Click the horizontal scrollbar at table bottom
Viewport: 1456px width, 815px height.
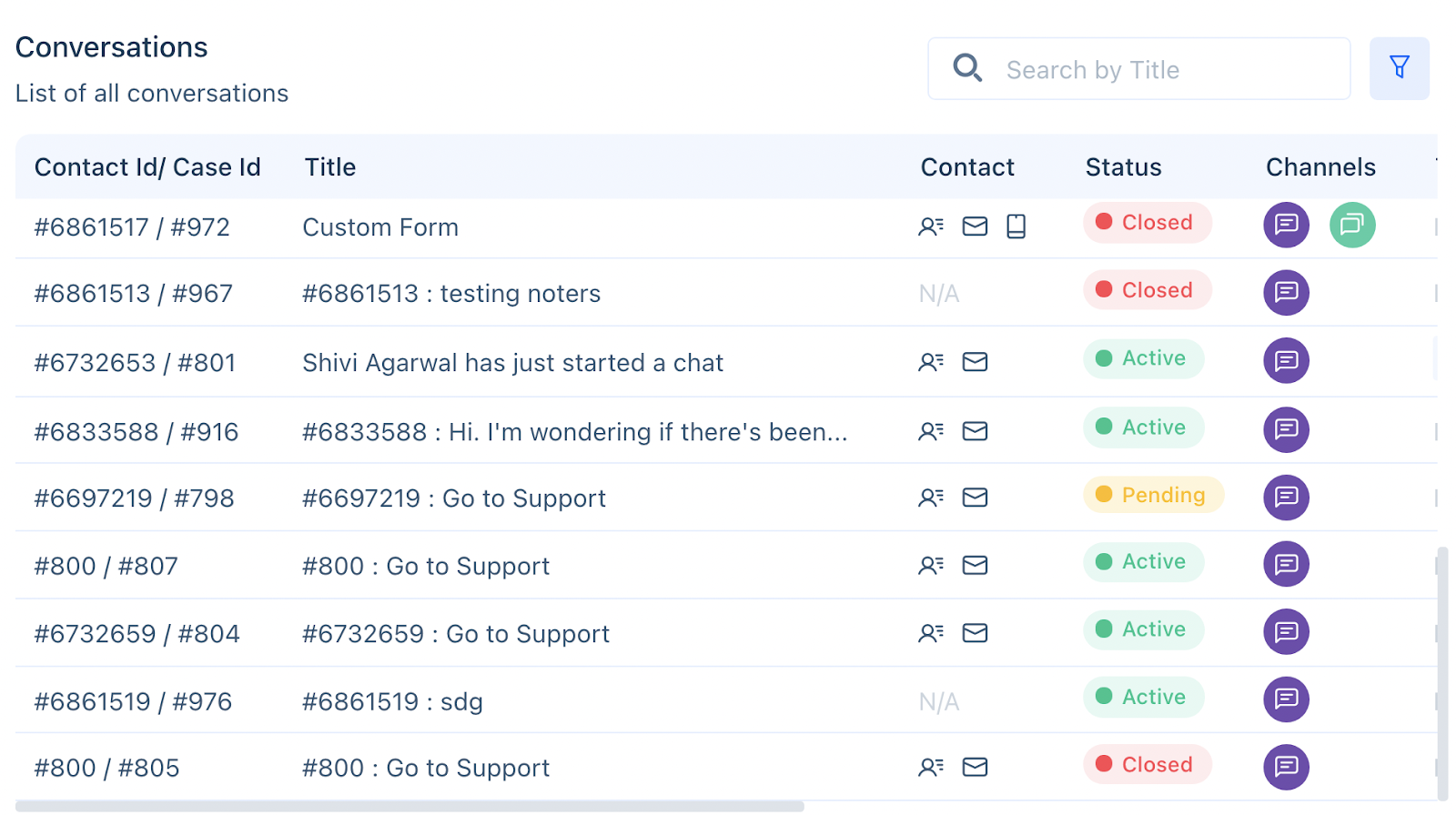click(409, 807)
